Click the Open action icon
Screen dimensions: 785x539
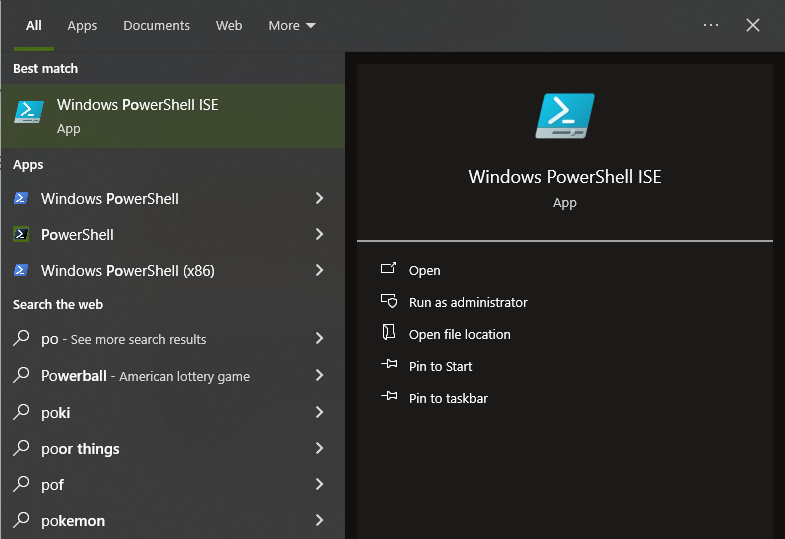point(388,269)
